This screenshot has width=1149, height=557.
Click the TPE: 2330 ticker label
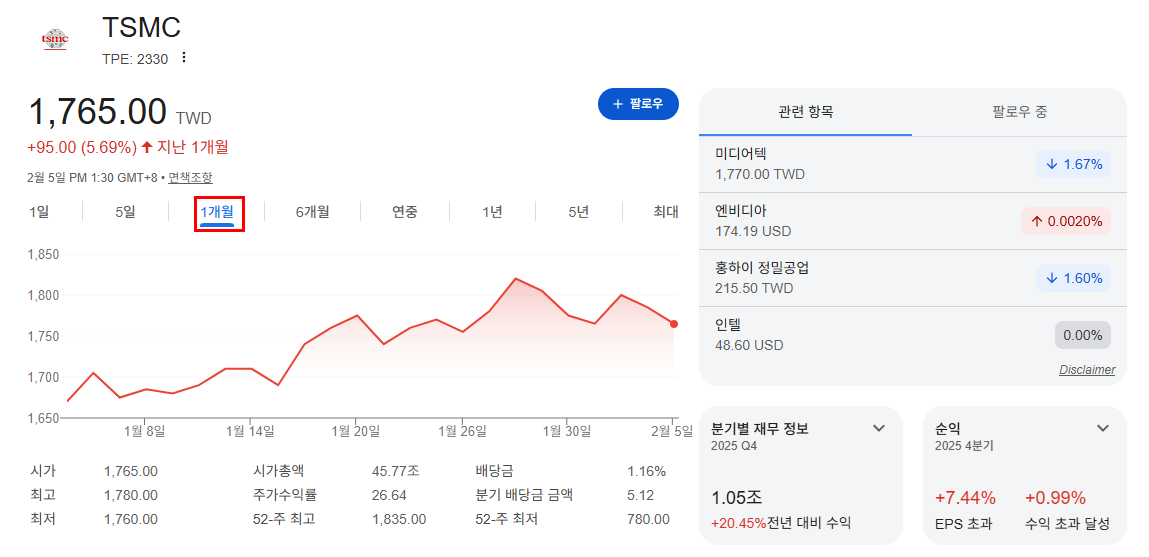[x=136, y=58]
